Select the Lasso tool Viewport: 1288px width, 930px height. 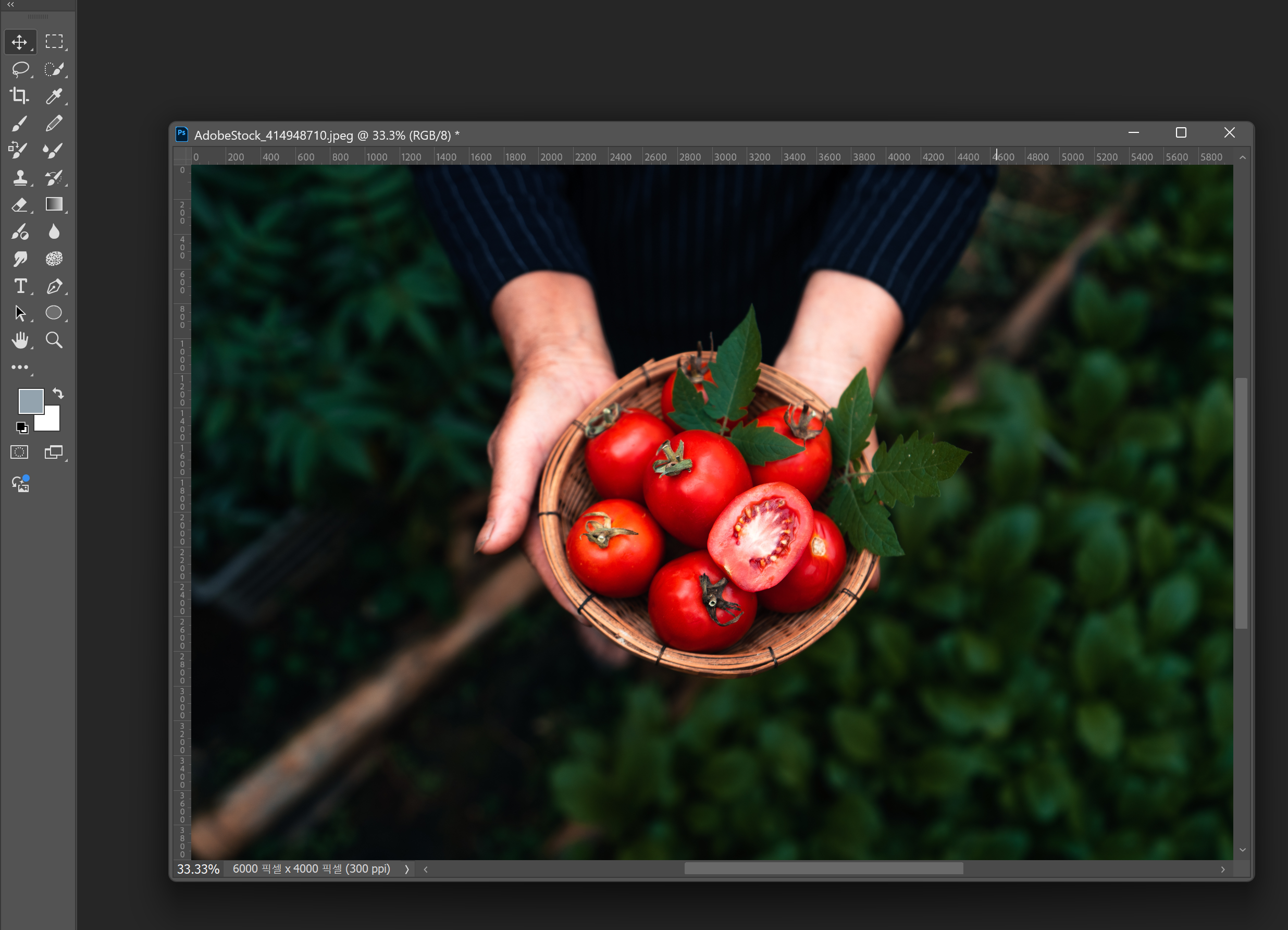tap(20, 69)
